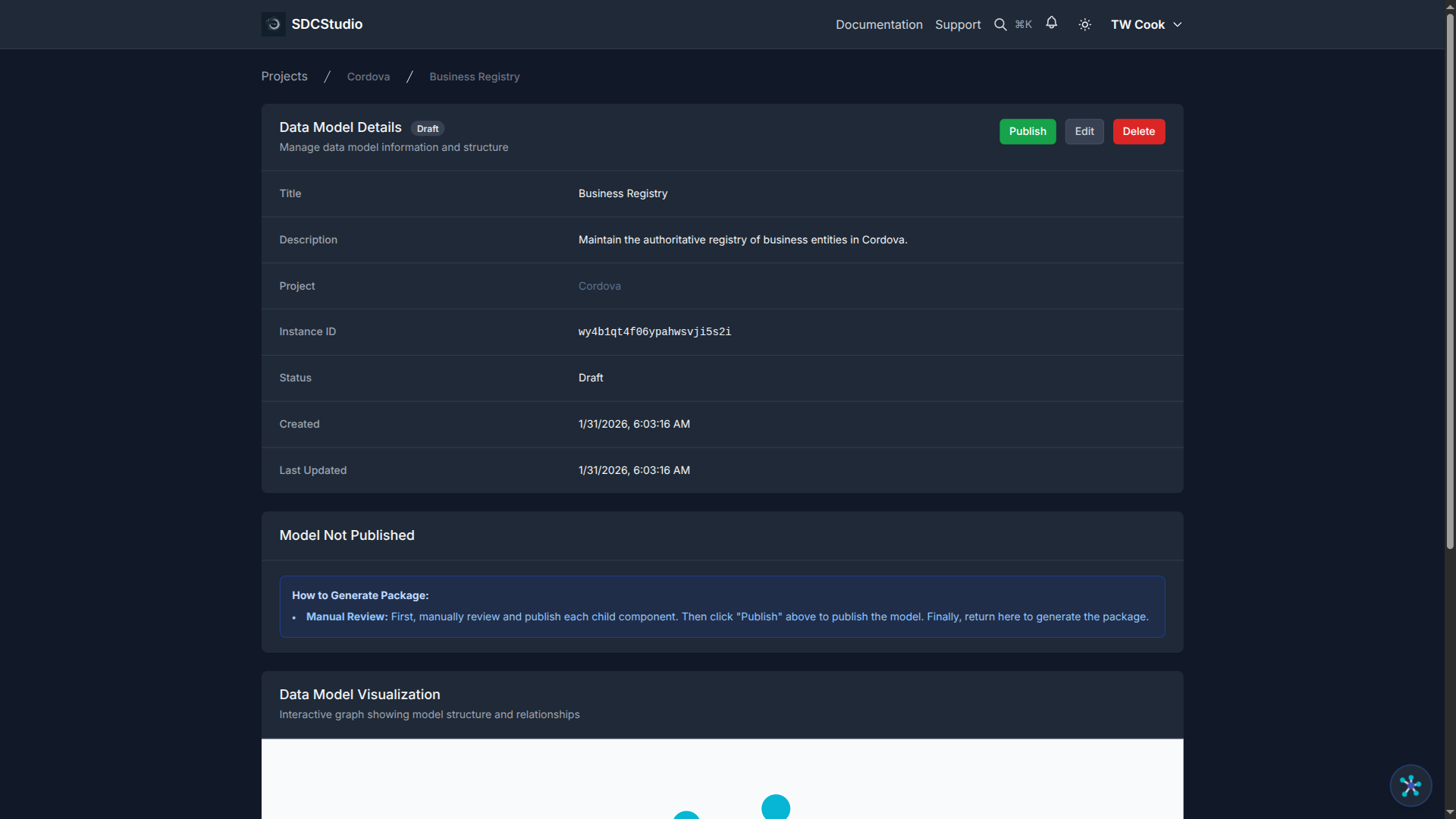The height and width of the screenshot is (819, 1456).
Task: Click the Cordova project link in details
Action: 599,286
